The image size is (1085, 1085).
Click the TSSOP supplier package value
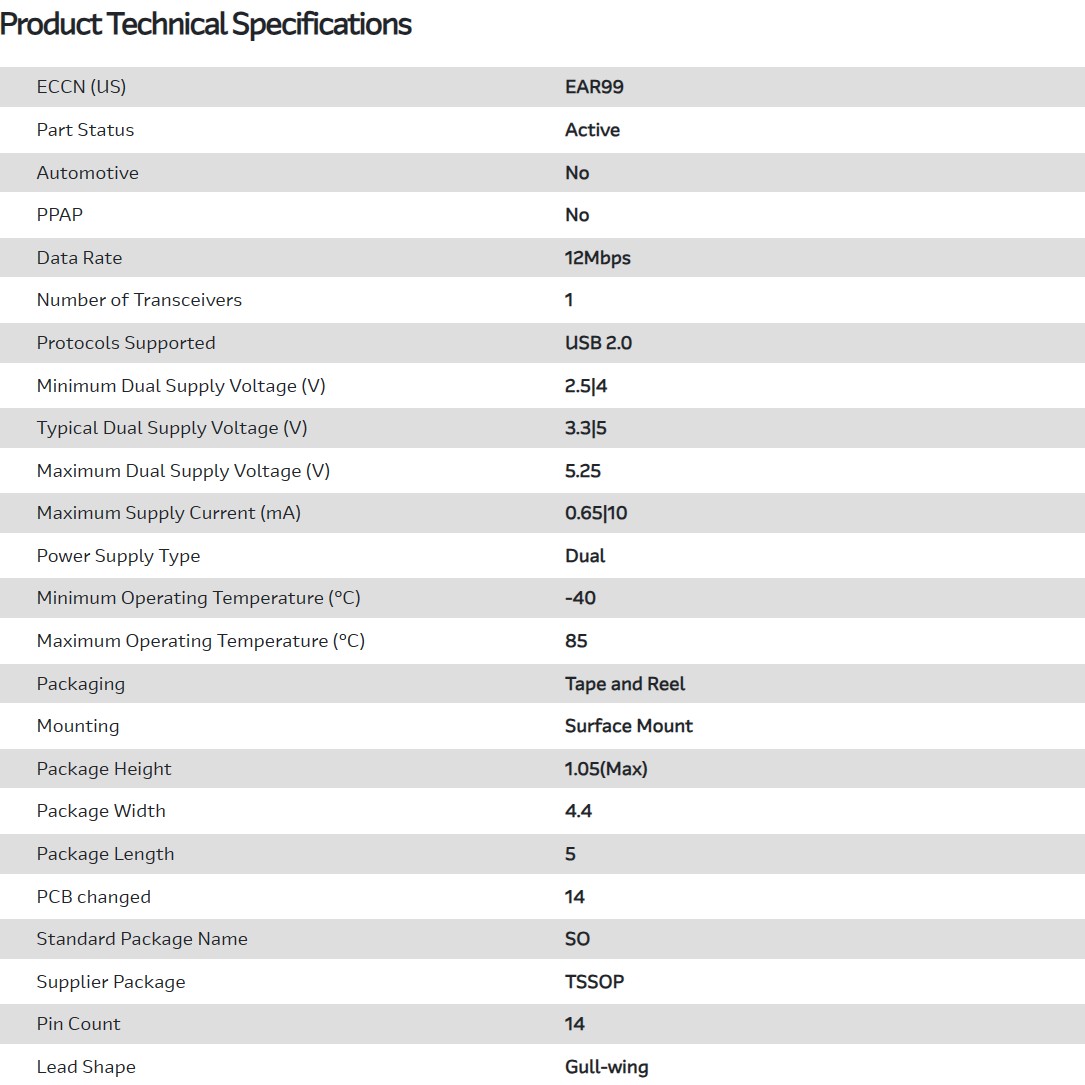point(594,982)
